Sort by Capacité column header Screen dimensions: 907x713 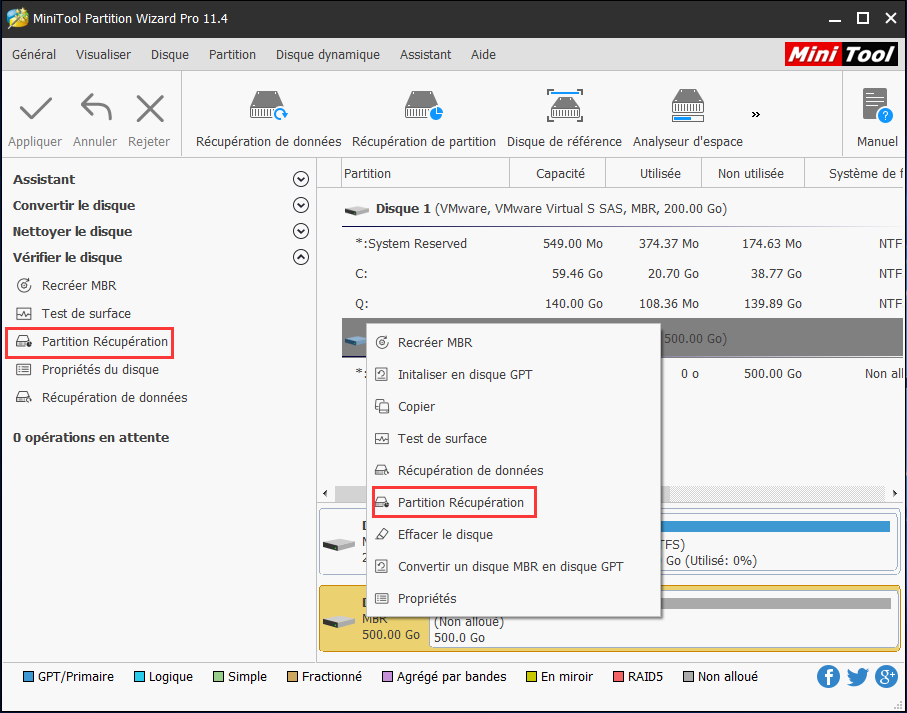point(558,173)
